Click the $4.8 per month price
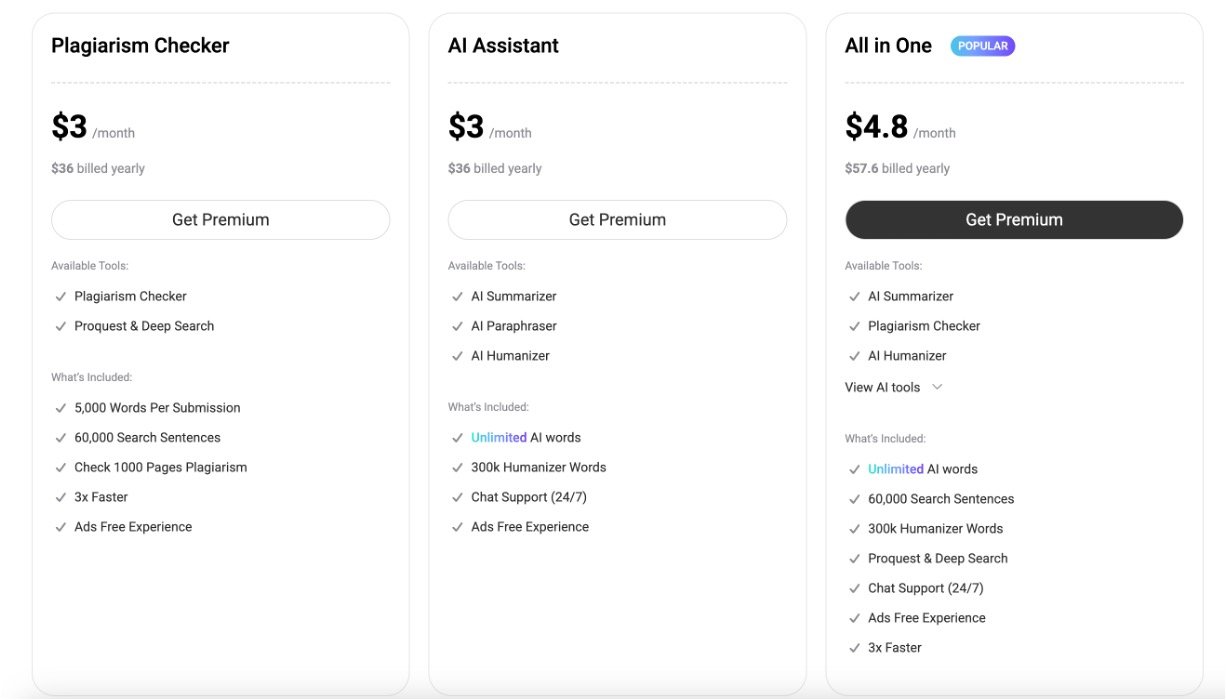The image size is (1226, 700). coord(877,128)
